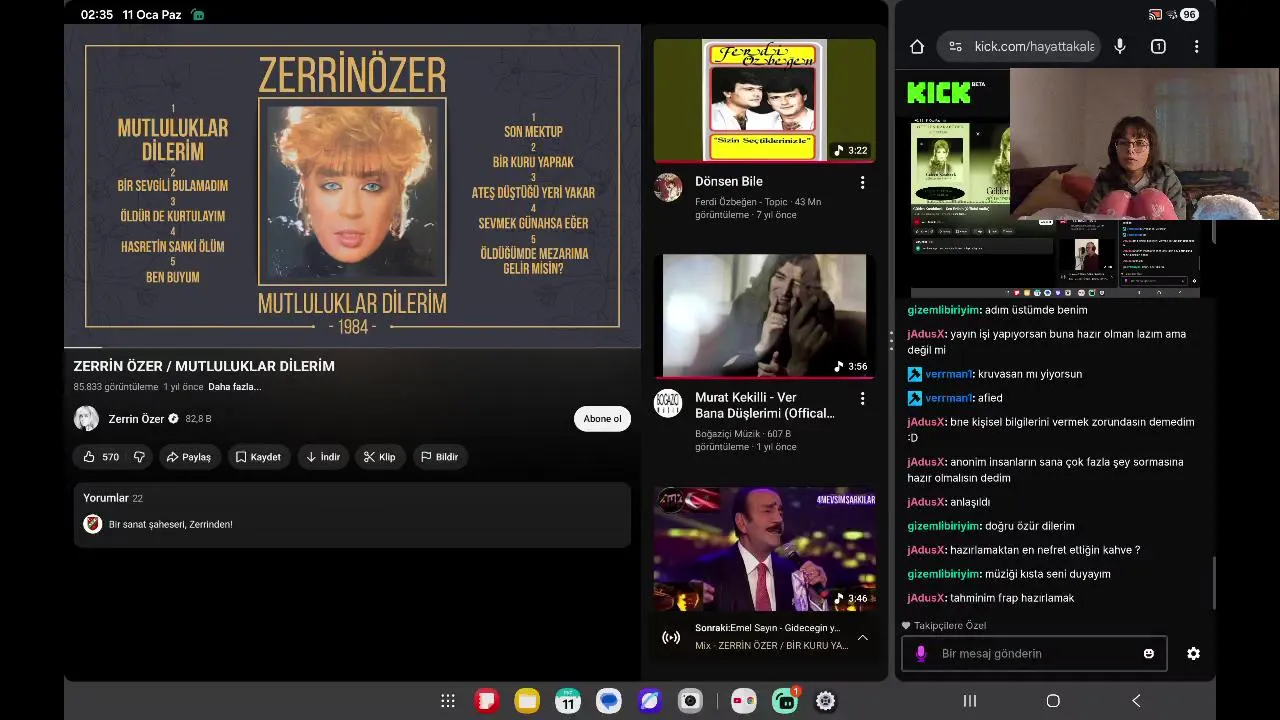Subscribe using Abone ol button
This screenshot has width=1280, height=720.
pos(602,419)
